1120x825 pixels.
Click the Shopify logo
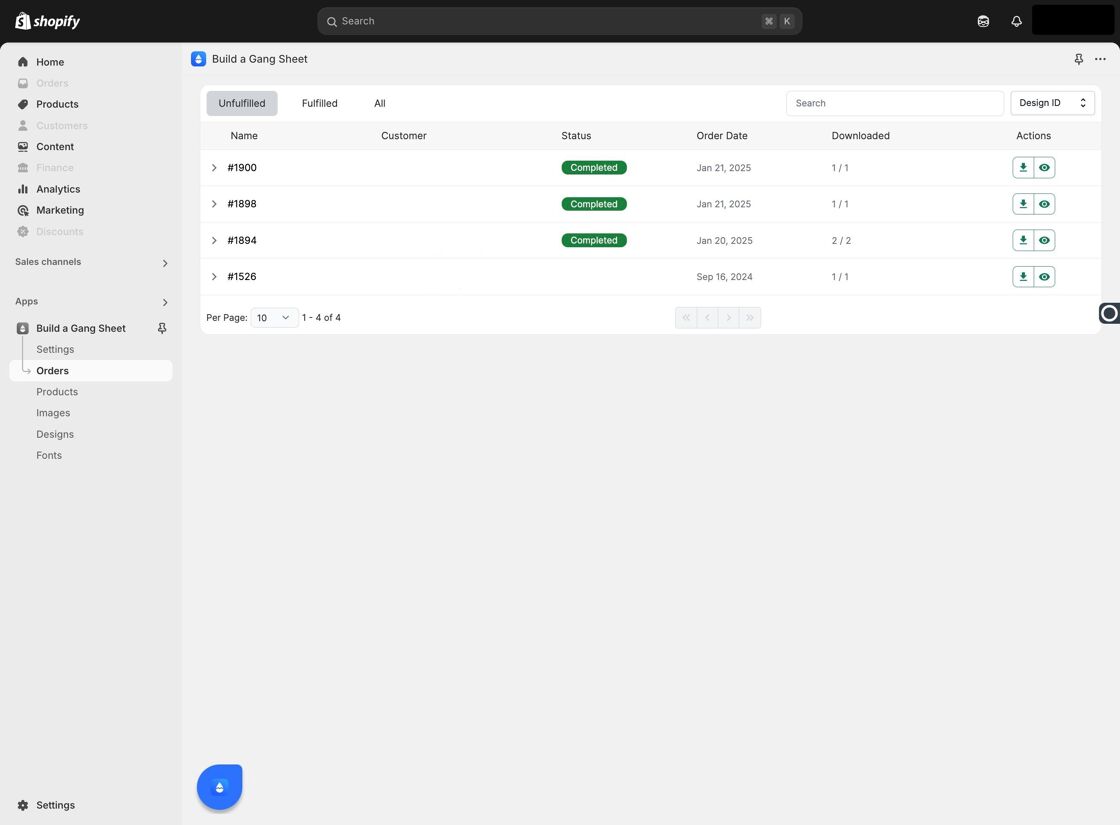click(x=47, y=21)
